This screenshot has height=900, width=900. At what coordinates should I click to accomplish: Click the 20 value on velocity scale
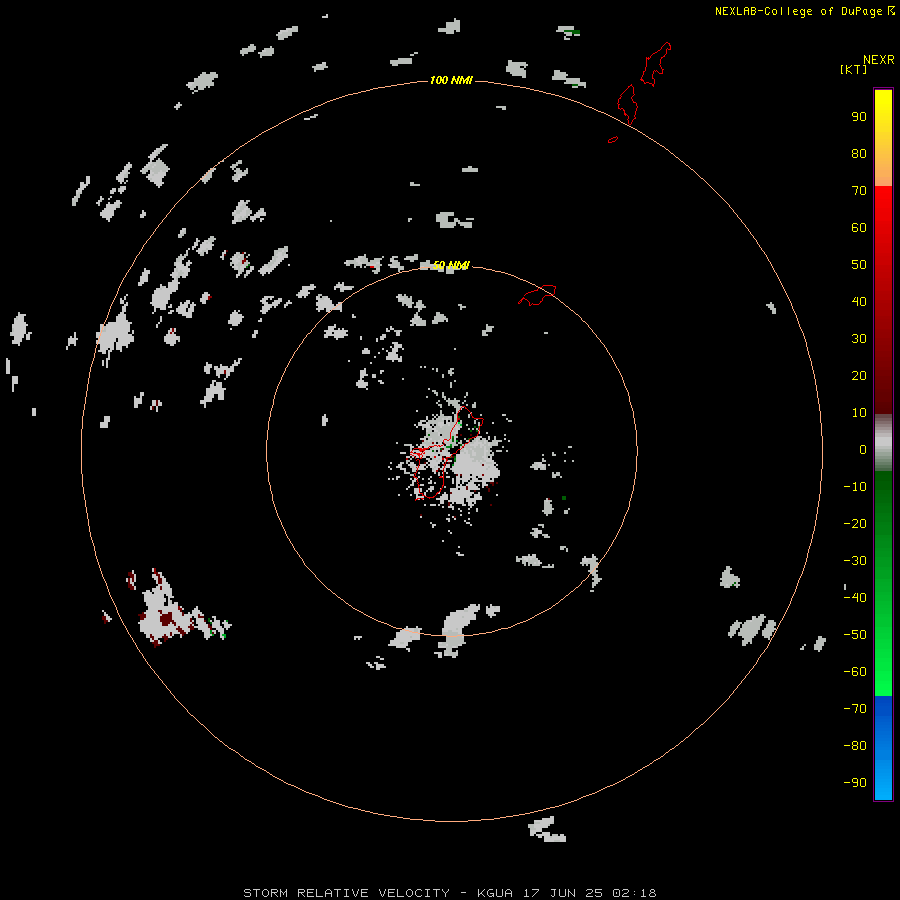point(859,376)
